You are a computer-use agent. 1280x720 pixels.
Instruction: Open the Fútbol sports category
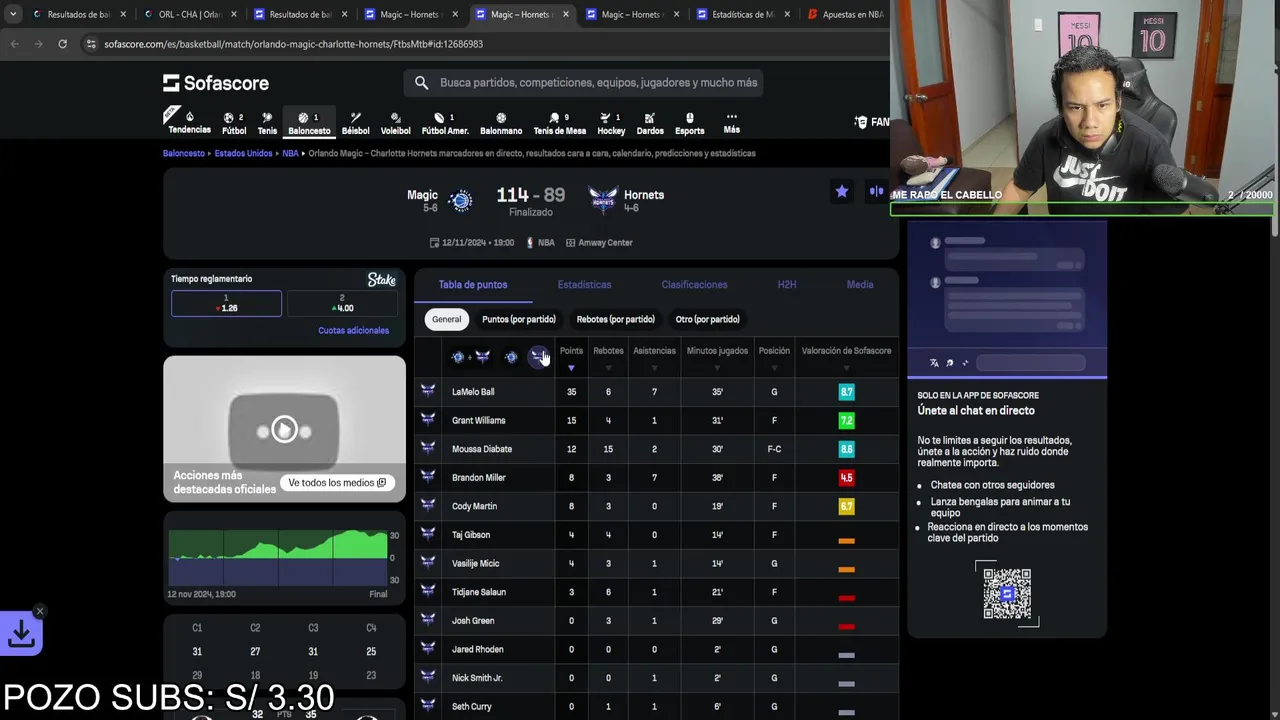point(234,123)
